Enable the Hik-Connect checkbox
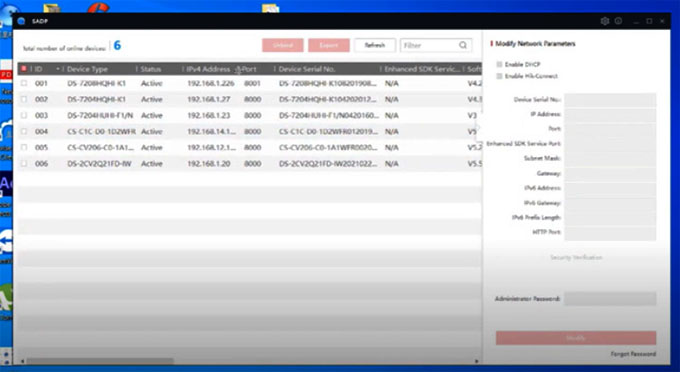680x372 pixels. point(499,76)
